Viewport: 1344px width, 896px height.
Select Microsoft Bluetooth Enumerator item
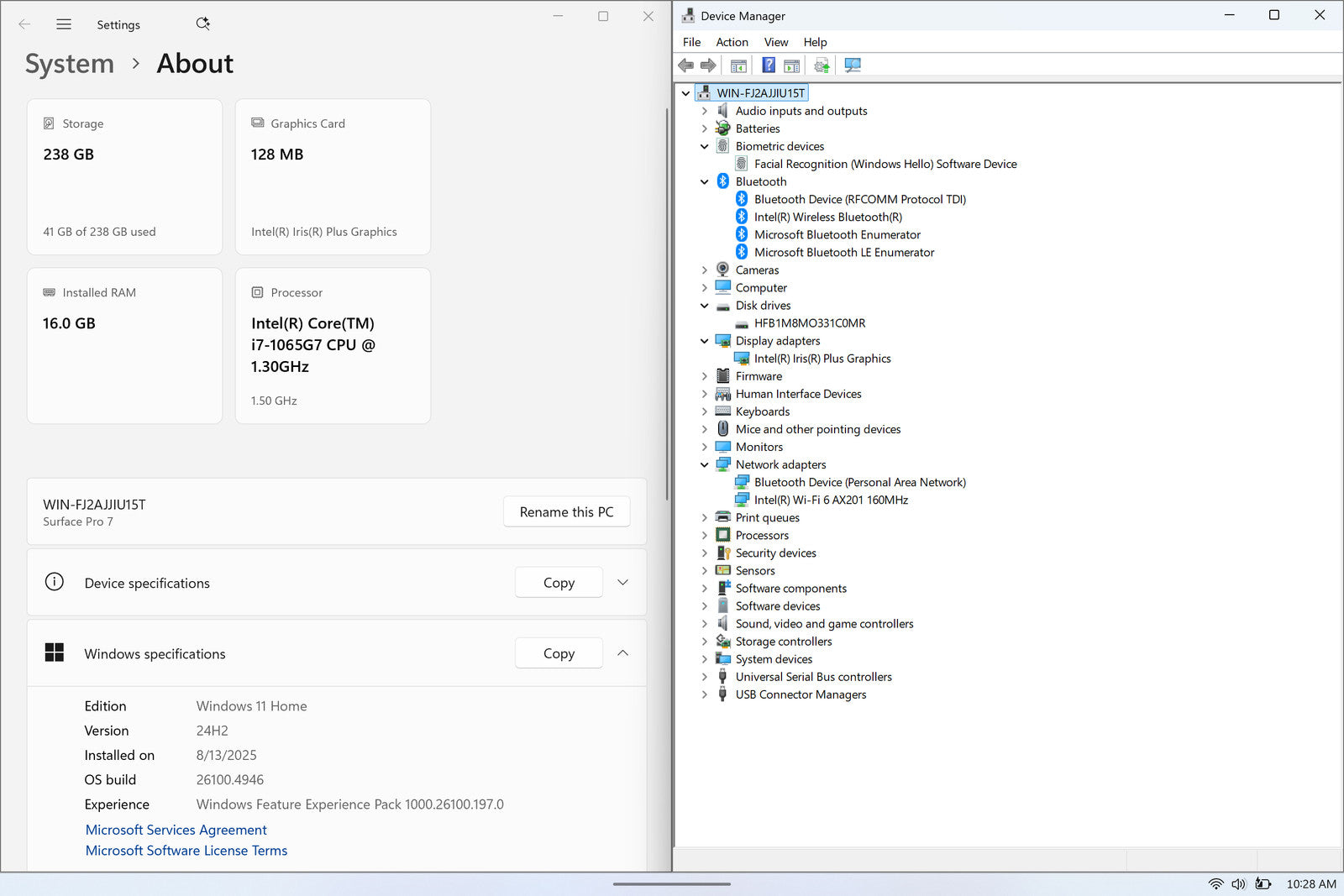[x=837, y=234]
